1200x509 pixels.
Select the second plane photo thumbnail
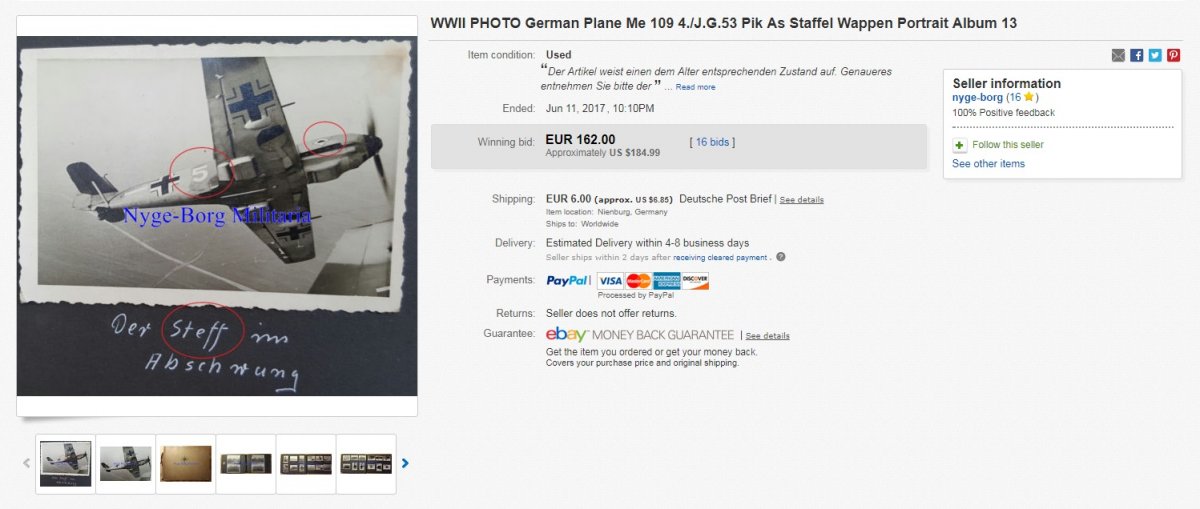[126, 463]
